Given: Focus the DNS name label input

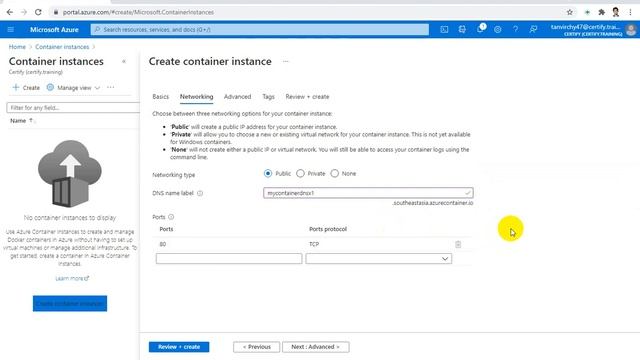Looking at the screenshot, I should pyautogui.click(x=368, y=193).
